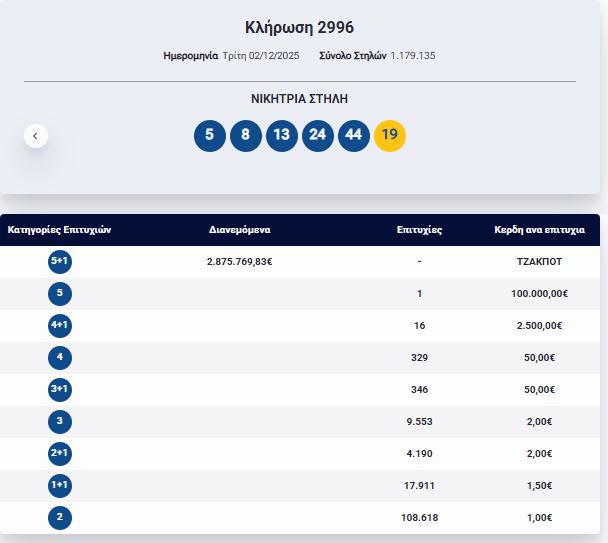Click the 4+1 category badge
Viewport: 608px width, 543px height.
[60, 325]
